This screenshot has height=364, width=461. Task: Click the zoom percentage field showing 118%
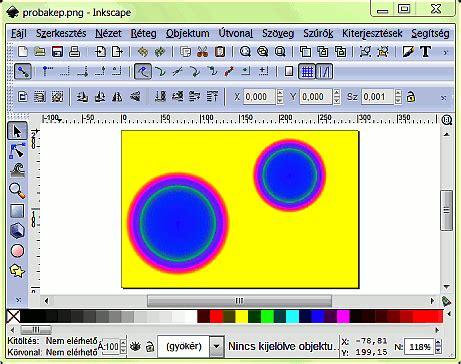pyautogui.click(x=419, y=347)
